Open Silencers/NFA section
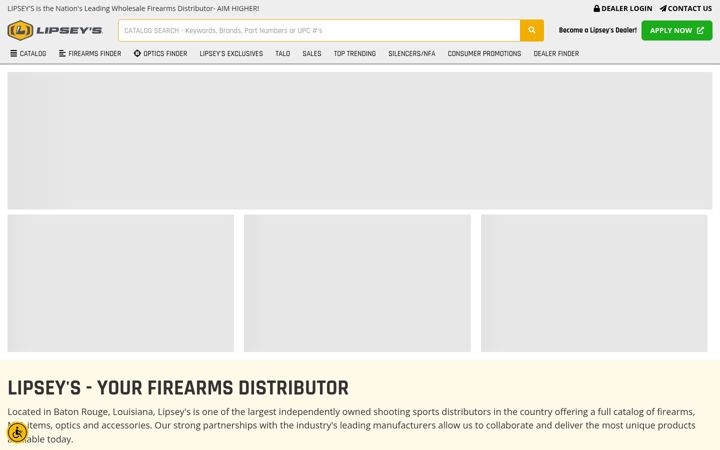The width and height of the screenshot is (720, 450). (x=411, y=53)
